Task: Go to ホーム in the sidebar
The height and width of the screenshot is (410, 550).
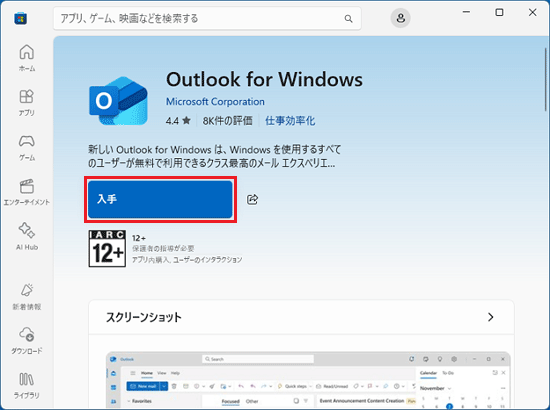Action: 27,58
